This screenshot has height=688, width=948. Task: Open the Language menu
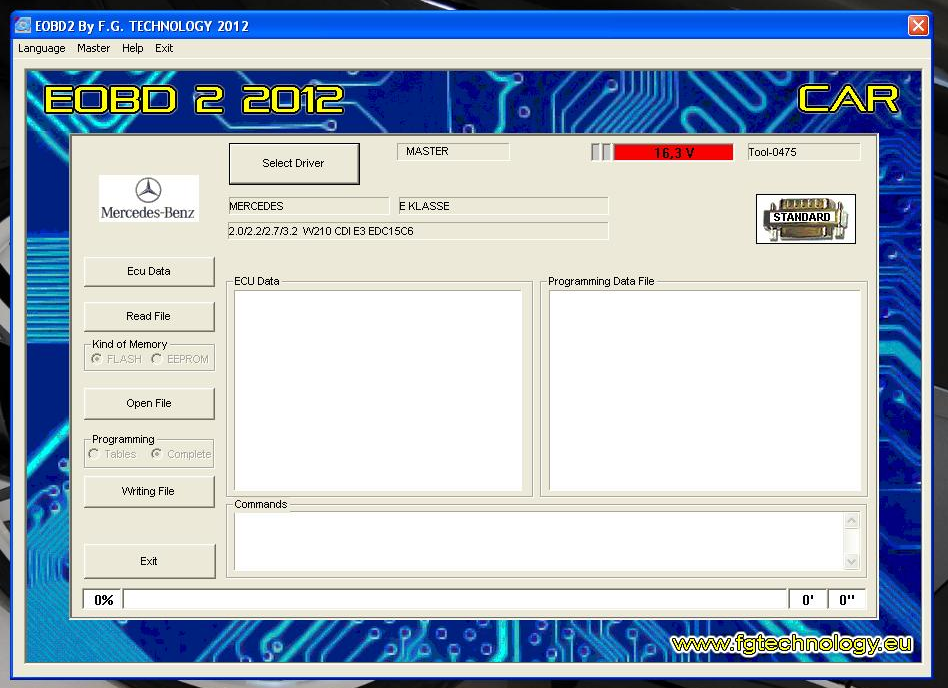coord(42,48)
